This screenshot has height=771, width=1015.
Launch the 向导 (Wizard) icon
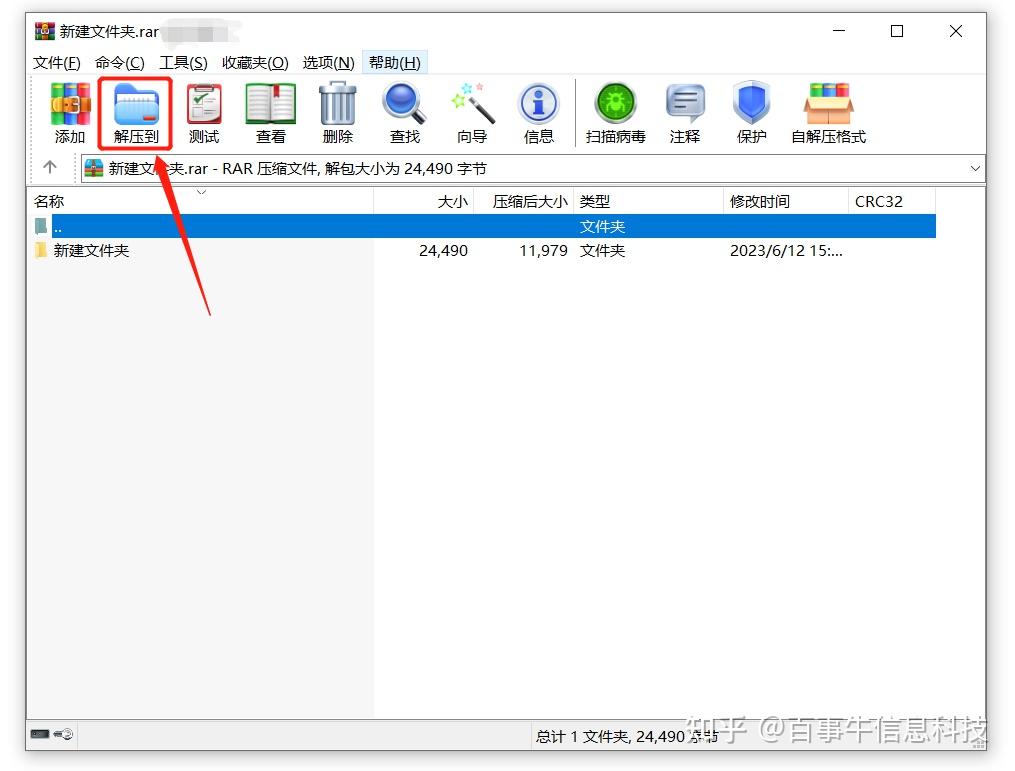pos(471,110)
